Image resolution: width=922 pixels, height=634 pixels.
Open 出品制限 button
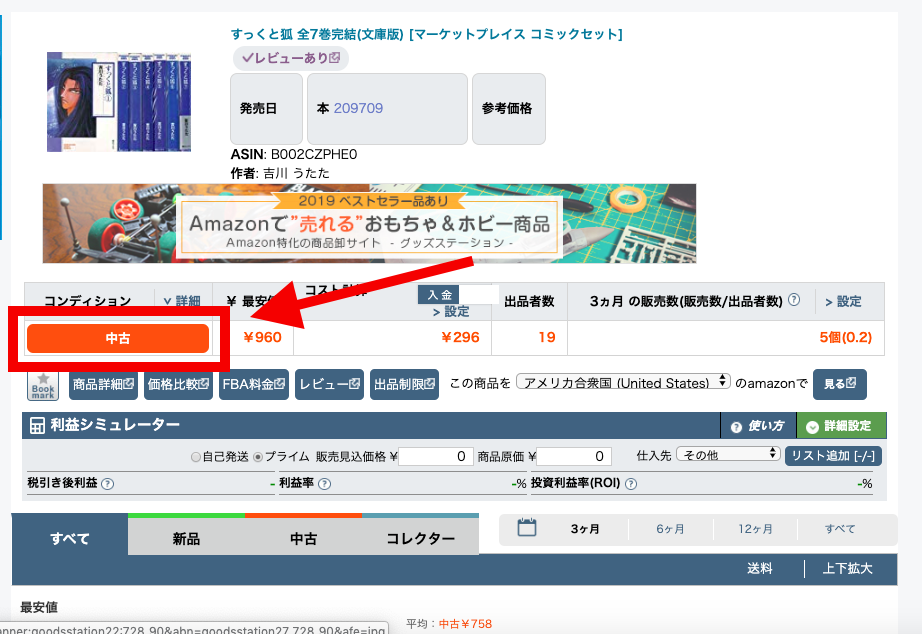[405, 385]
